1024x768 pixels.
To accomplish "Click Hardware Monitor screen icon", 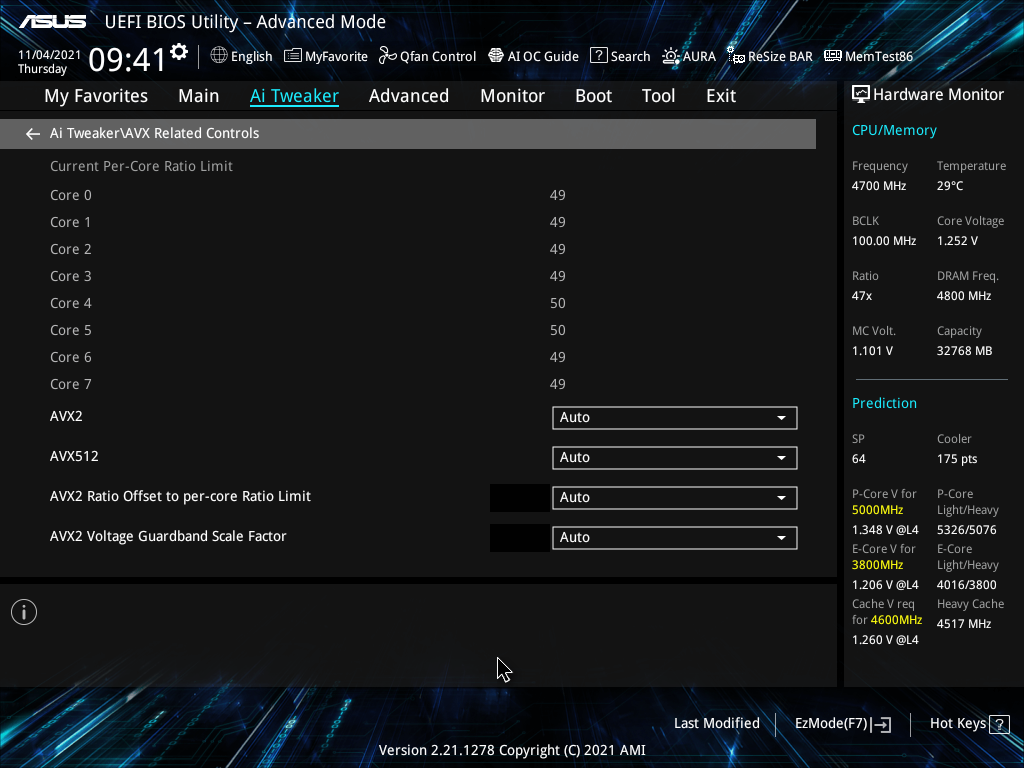I will click(861, 95).
